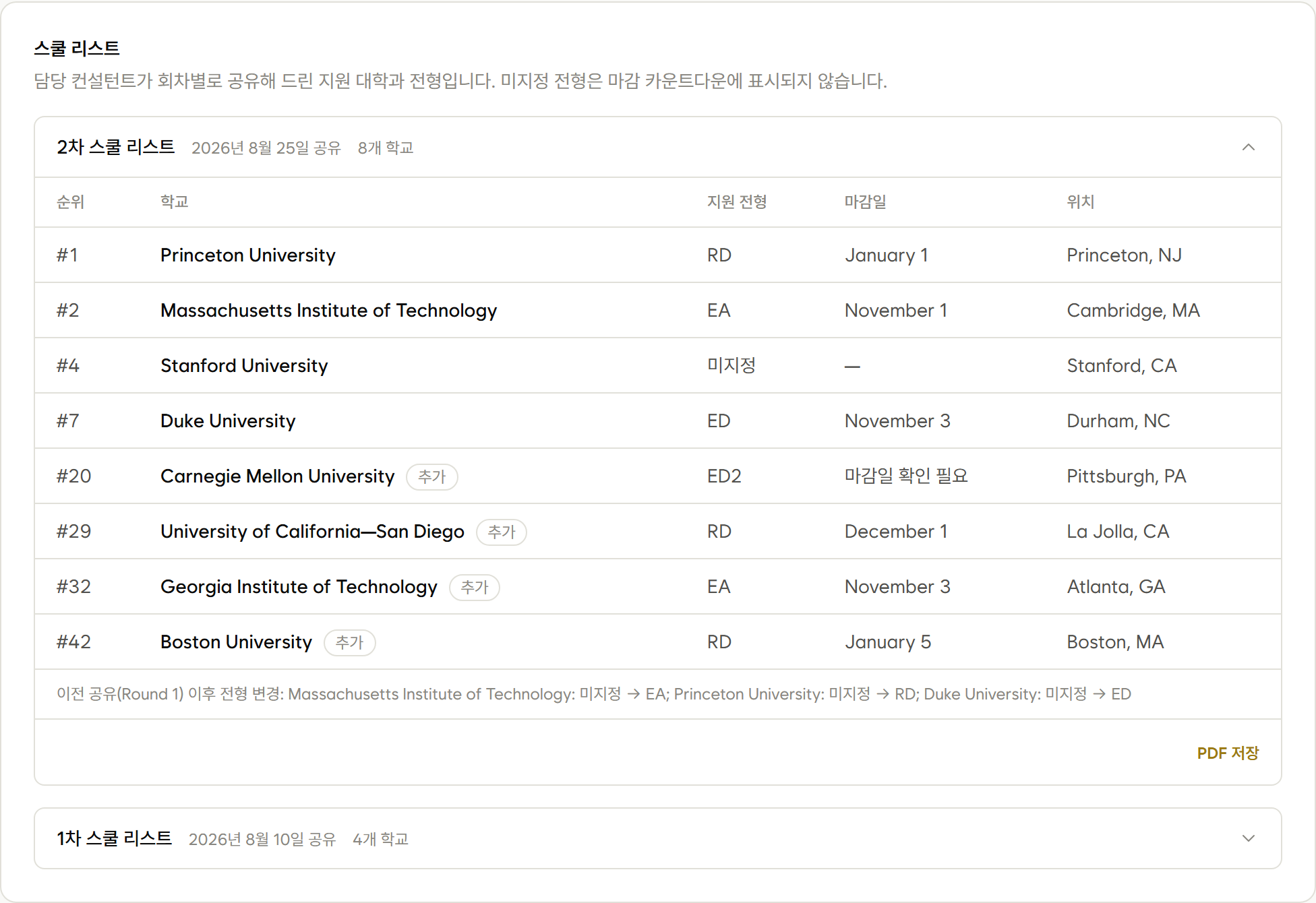Screen dimensions: 1316x903
Task: Click the 마감일 확인 필요 deadline text
Action: coord(906,476)
